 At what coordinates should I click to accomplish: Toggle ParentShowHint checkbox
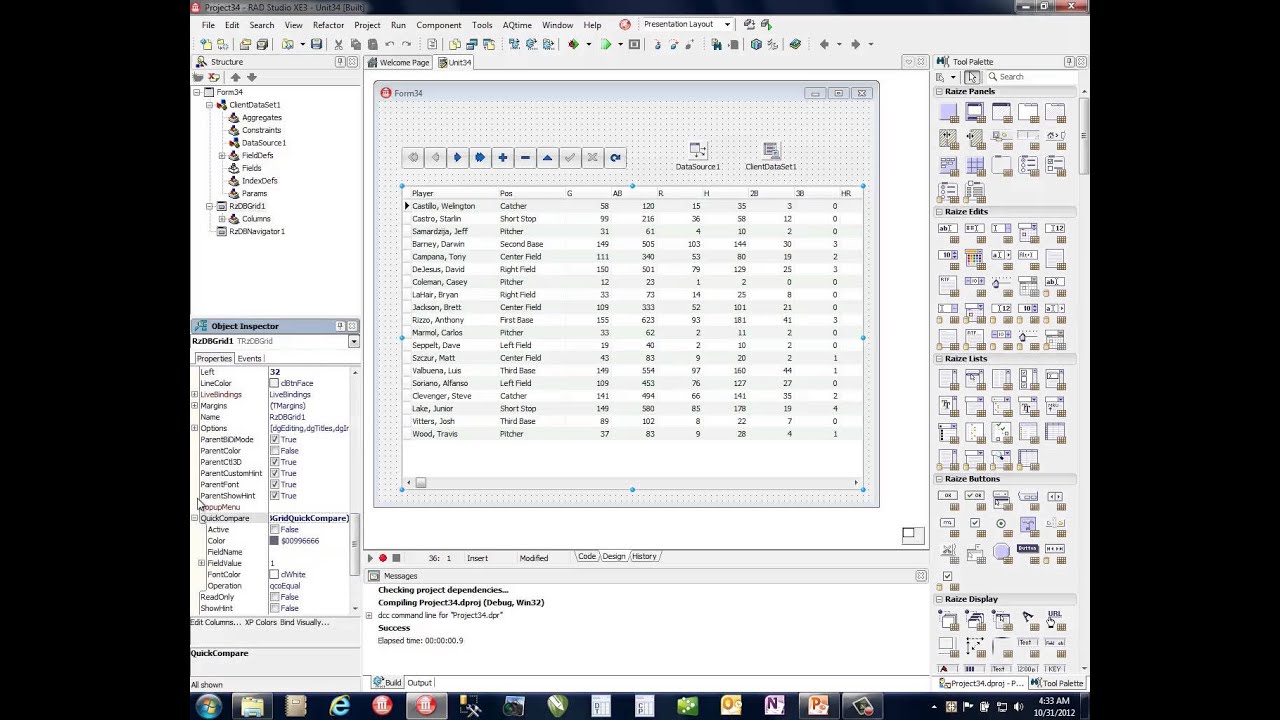coord(274,496)
